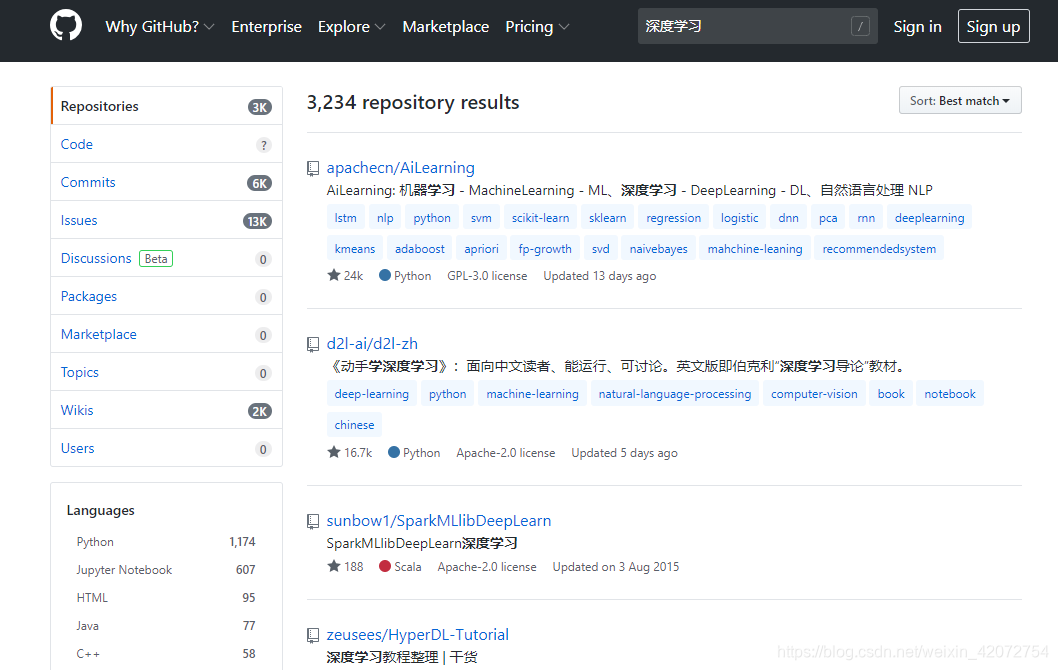
Task: Click the nlp topic tag
Action: click(x=385, y=217)
